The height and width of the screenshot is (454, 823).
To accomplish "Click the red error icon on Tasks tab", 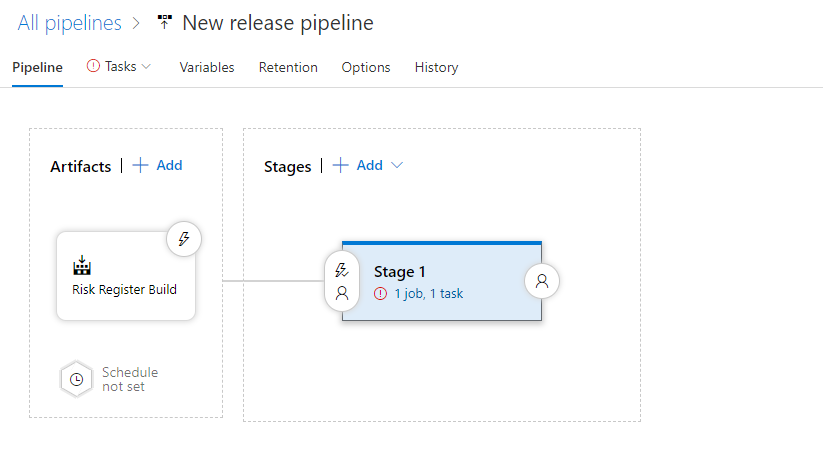I will click(x=93, y=66).
